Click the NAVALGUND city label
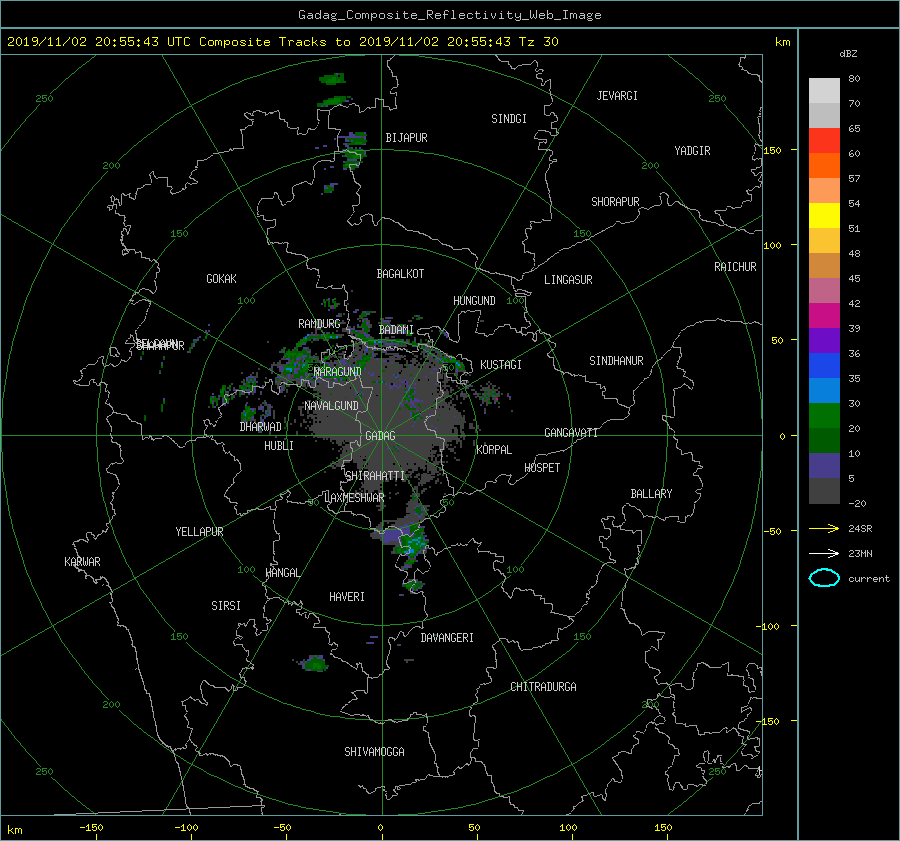Screen dimensions: 900x841 pyautogui.click(x=331, y=406)
